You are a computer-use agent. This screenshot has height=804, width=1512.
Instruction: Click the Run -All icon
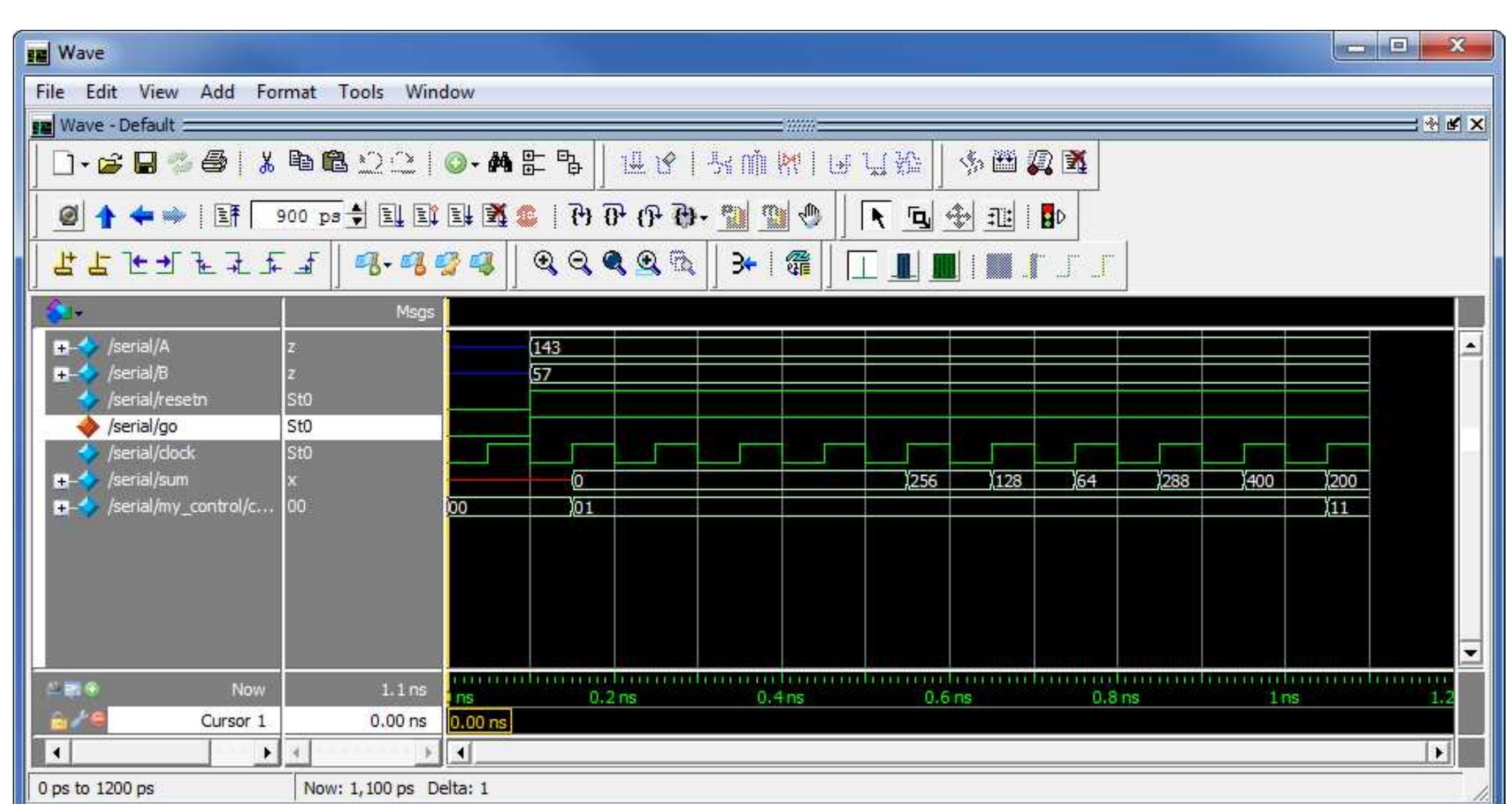459,216
